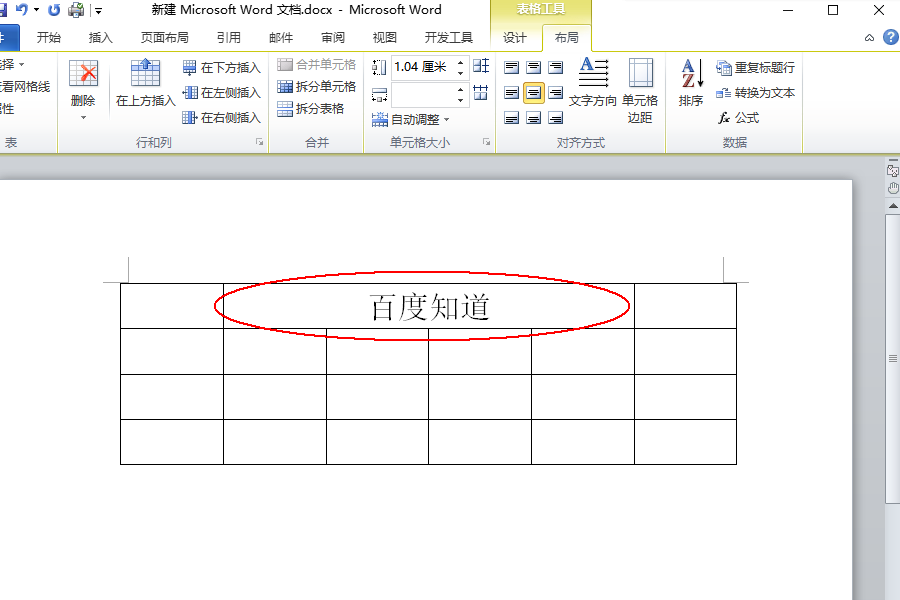The height and width of the screenshot is (600, 900).
Task: Open the Page Layout (页面布局) tab
Action: [x=165, y=37]
